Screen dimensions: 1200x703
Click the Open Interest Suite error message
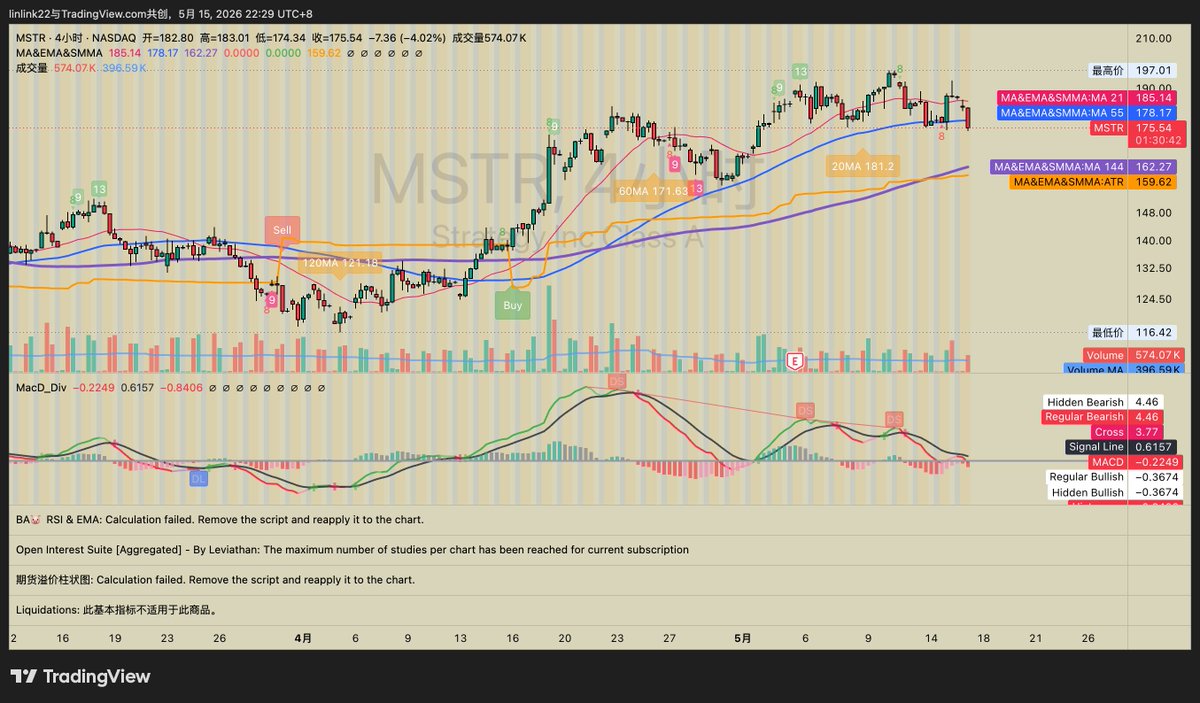352,549
